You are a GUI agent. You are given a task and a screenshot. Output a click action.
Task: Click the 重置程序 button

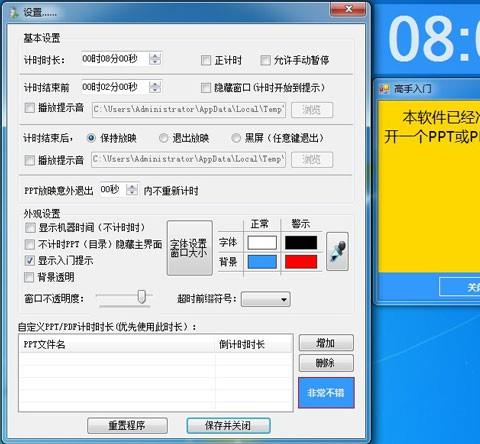click(x=127, y=426)
